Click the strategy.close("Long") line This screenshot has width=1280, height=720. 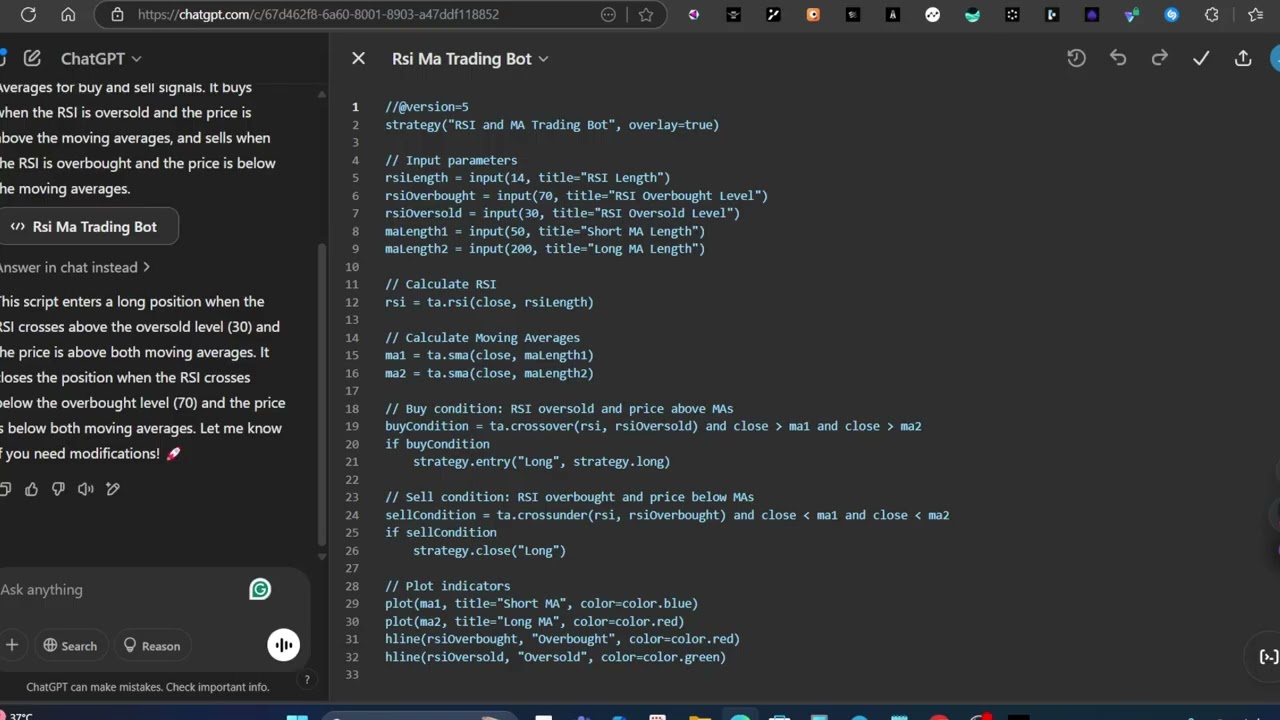click(489, 551)
